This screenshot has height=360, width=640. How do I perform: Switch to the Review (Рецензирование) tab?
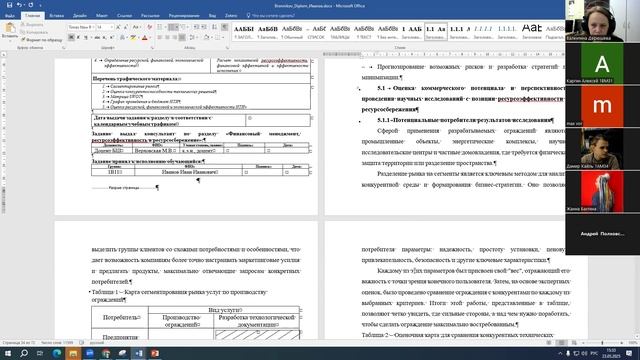(x=184, y=16)
